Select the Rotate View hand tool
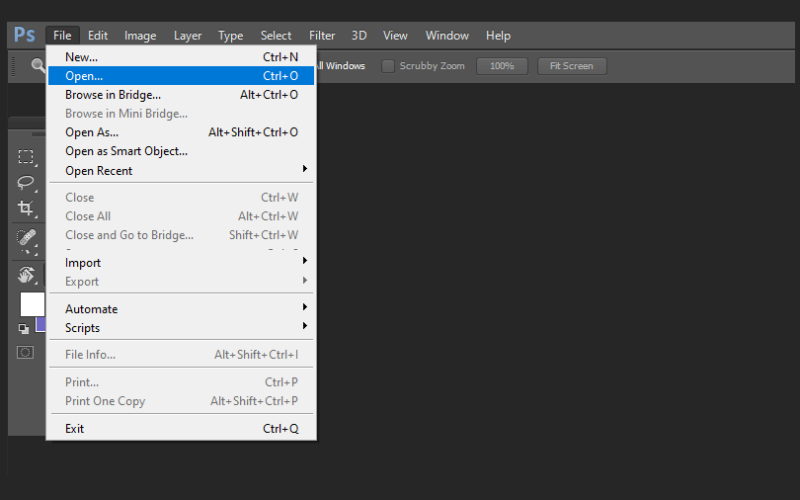Image resolution: width=800 pixels, height=500 pixels. (26, 274)
